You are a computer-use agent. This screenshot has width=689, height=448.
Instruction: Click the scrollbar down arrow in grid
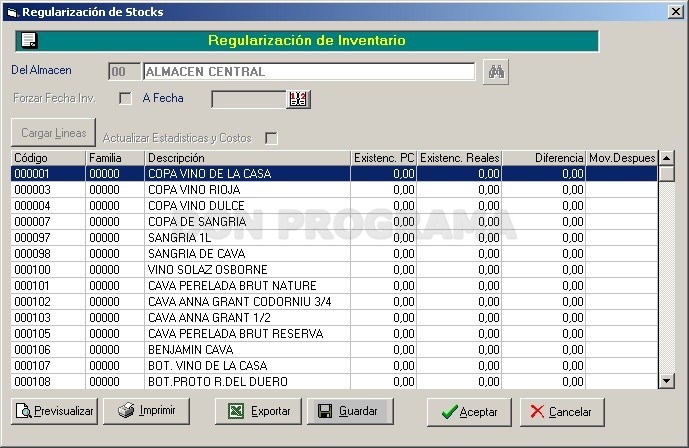click(x=667, y=381)
